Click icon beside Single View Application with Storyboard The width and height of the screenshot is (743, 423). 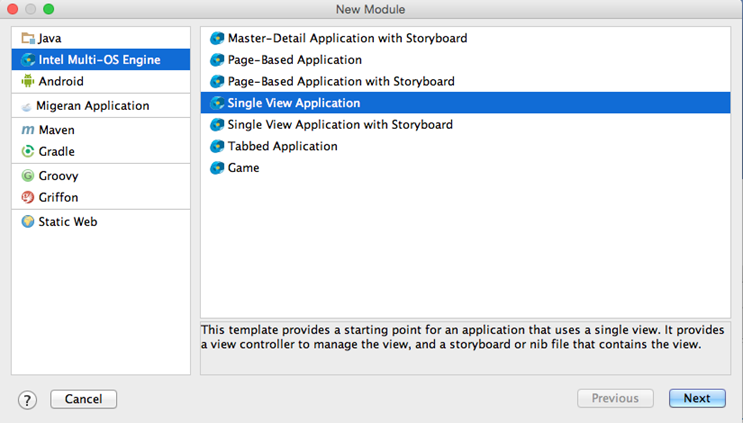217,125
